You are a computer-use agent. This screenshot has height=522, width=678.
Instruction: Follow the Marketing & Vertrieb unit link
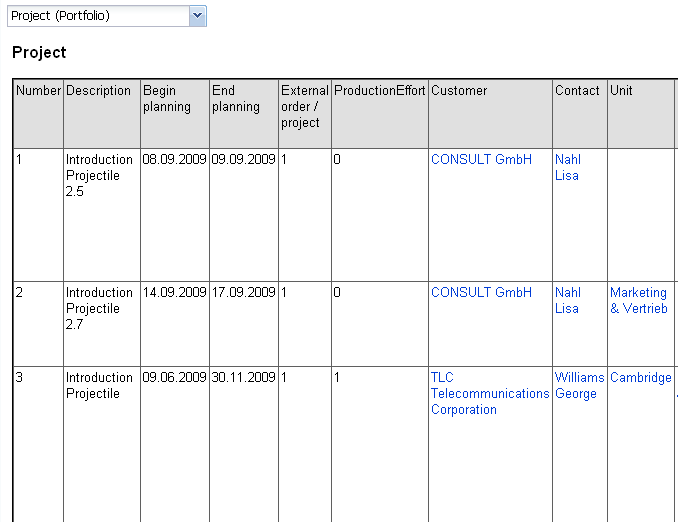[638, 301]
